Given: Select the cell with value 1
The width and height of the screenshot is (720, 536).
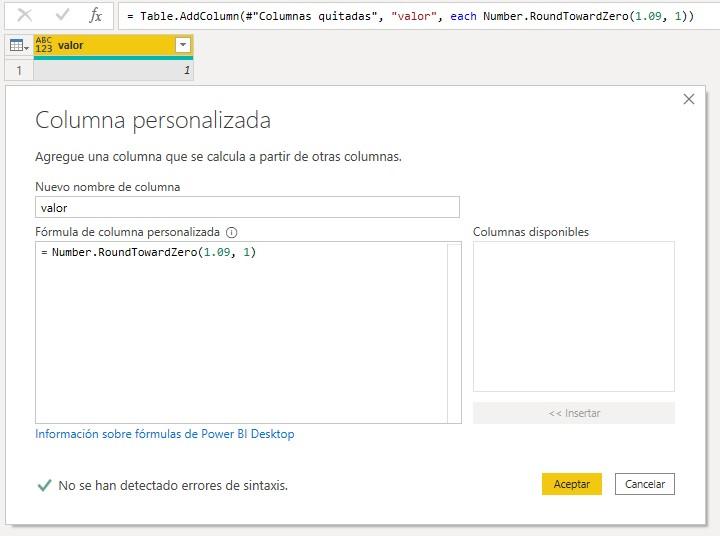Looking at the screenshot, I should tap(113, 70).
